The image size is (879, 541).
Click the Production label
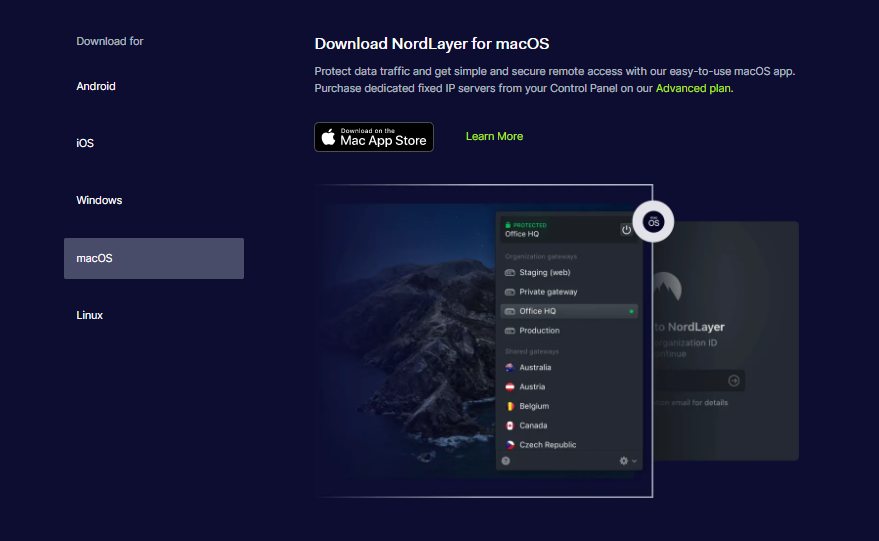click(x=539, y=331)
